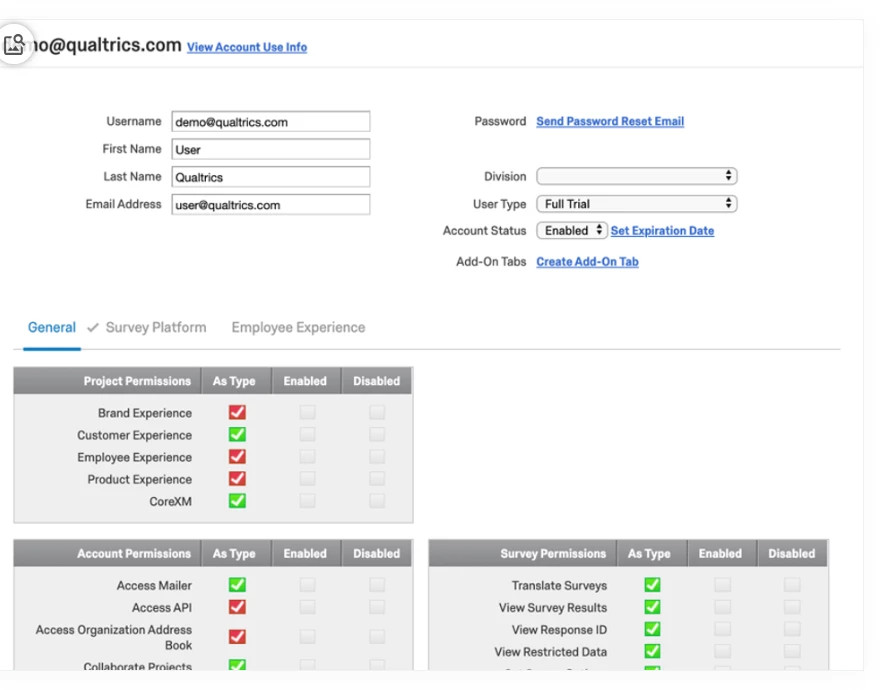Click the Account Permissions header text
This screenshot has height=690, width=884.
[x=134, y=554]
